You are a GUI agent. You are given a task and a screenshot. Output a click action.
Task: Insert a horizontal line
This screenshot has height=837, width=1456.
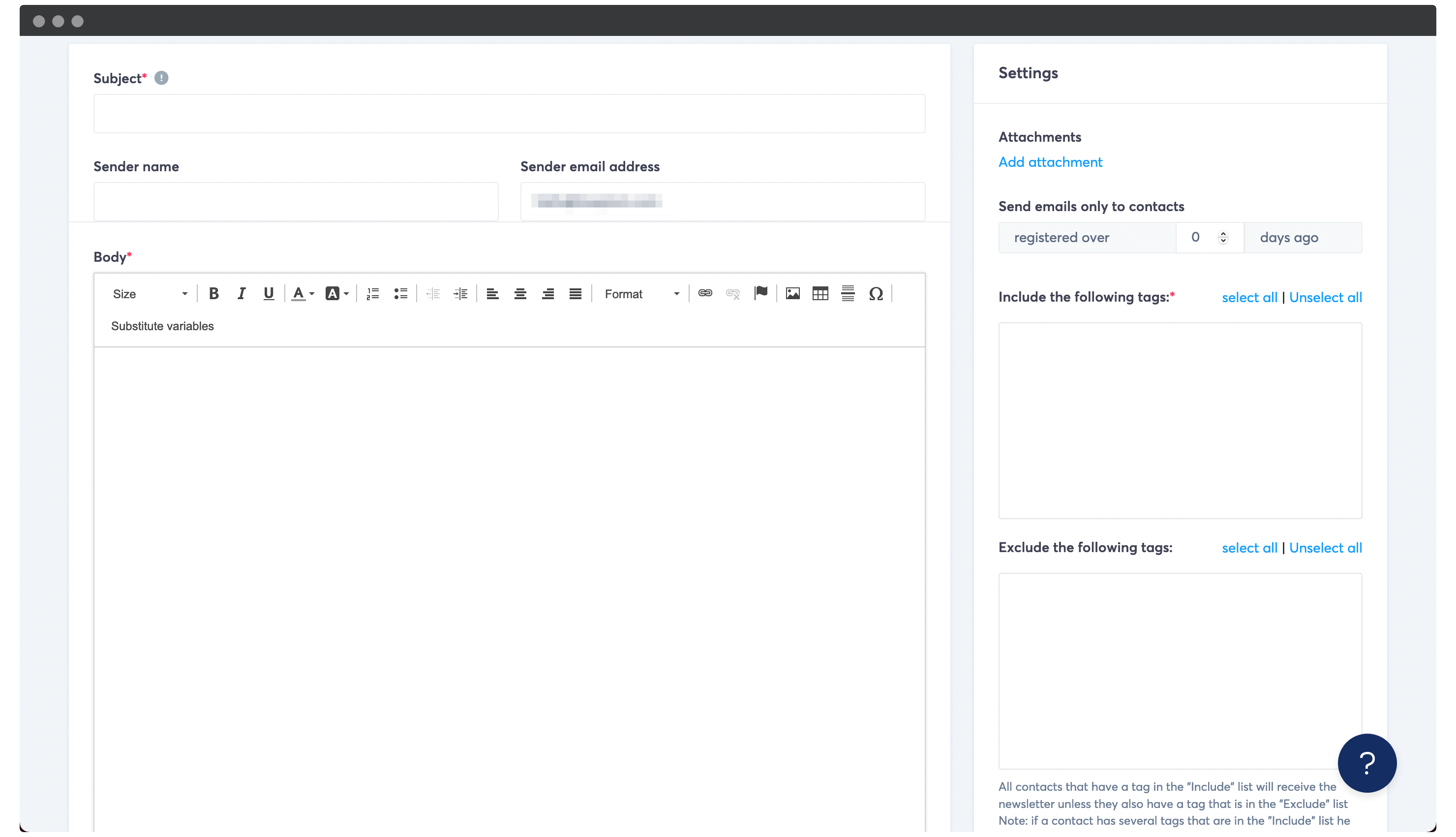pos(848,294)
